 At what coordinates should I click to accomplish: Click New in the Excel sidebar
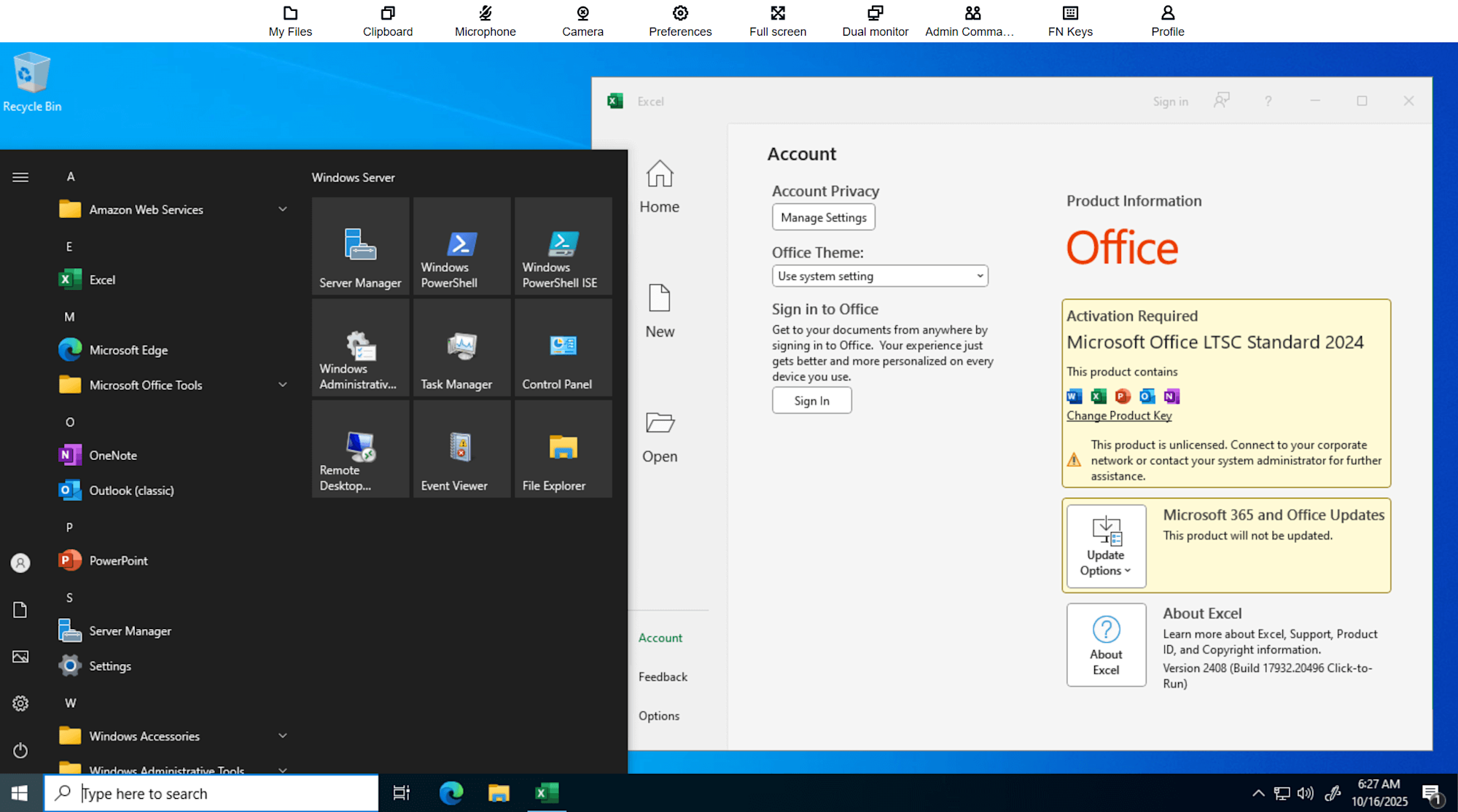click(x=658, y=312)
